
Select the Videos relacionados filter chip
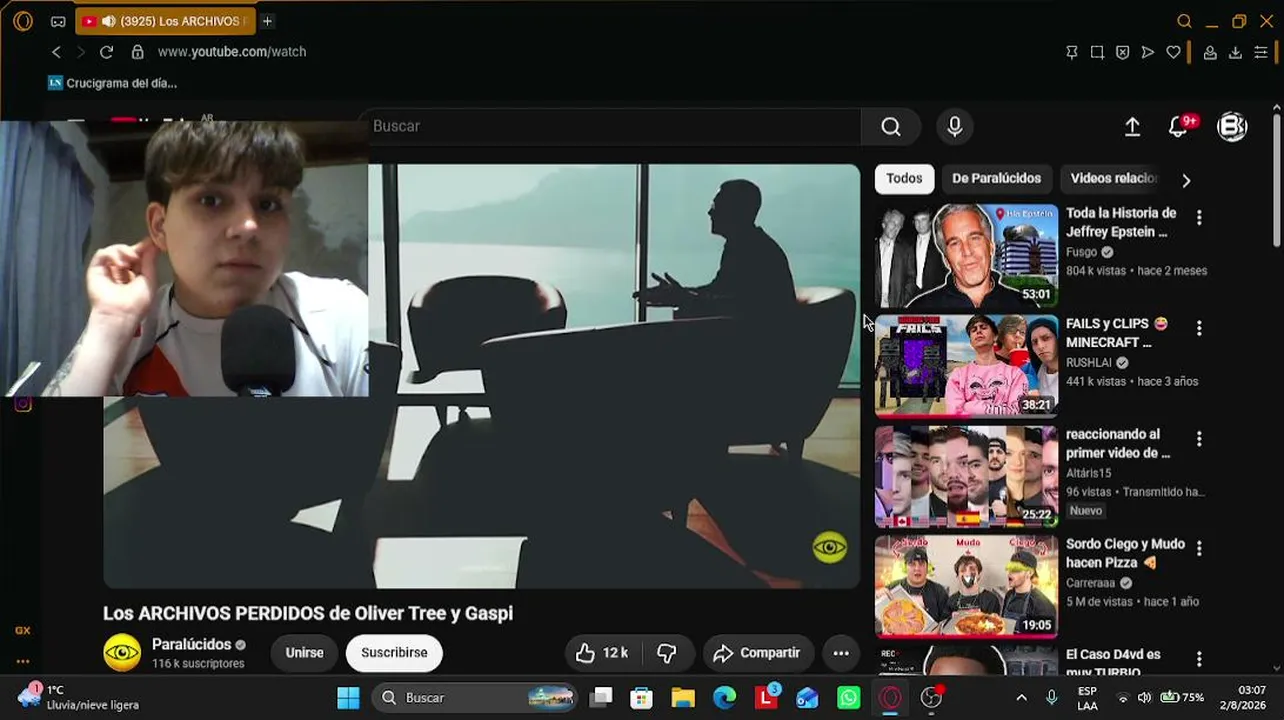point(1114,178)
